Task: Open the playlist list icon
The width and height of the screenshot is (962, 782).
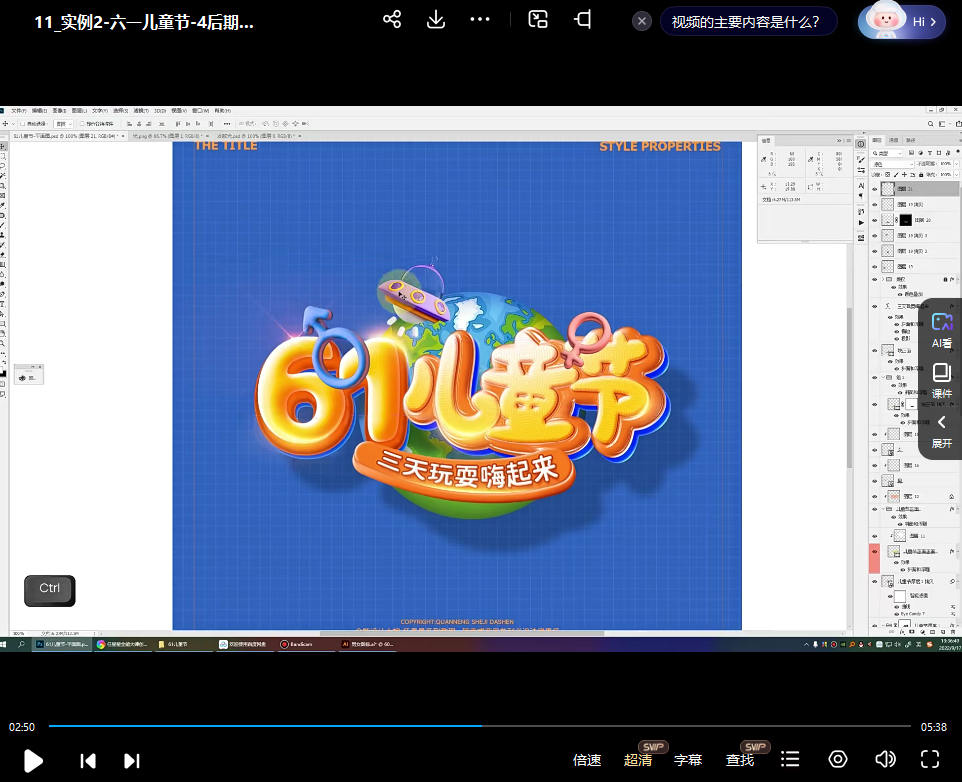Action: tap(790, 760)
